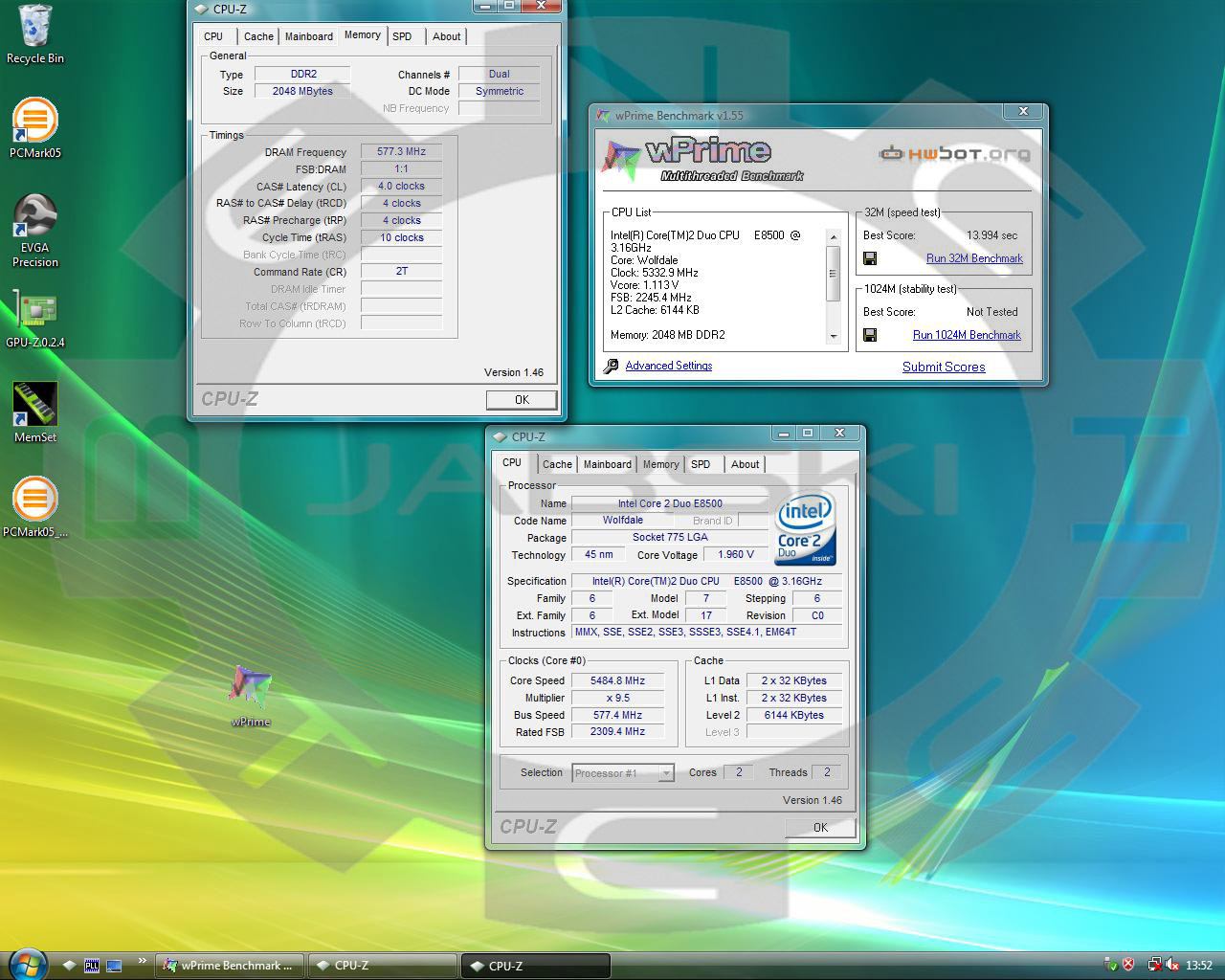This screenshot has height=980, width=1225.
Task: Click the disconnected network tray icon
Action: point(1154,966)
